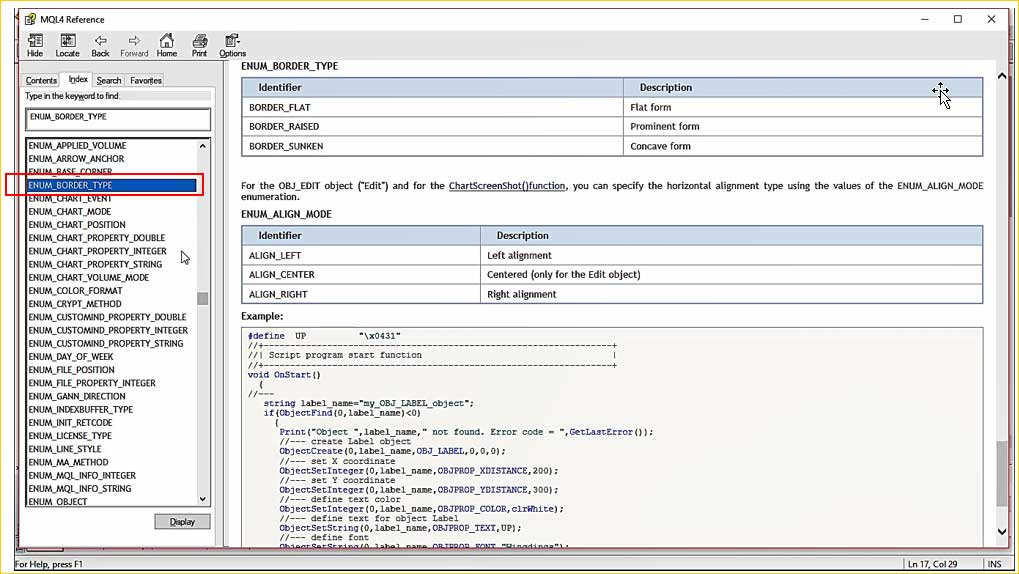
Task: Click the Display button
Action: [x=183, y=521]
